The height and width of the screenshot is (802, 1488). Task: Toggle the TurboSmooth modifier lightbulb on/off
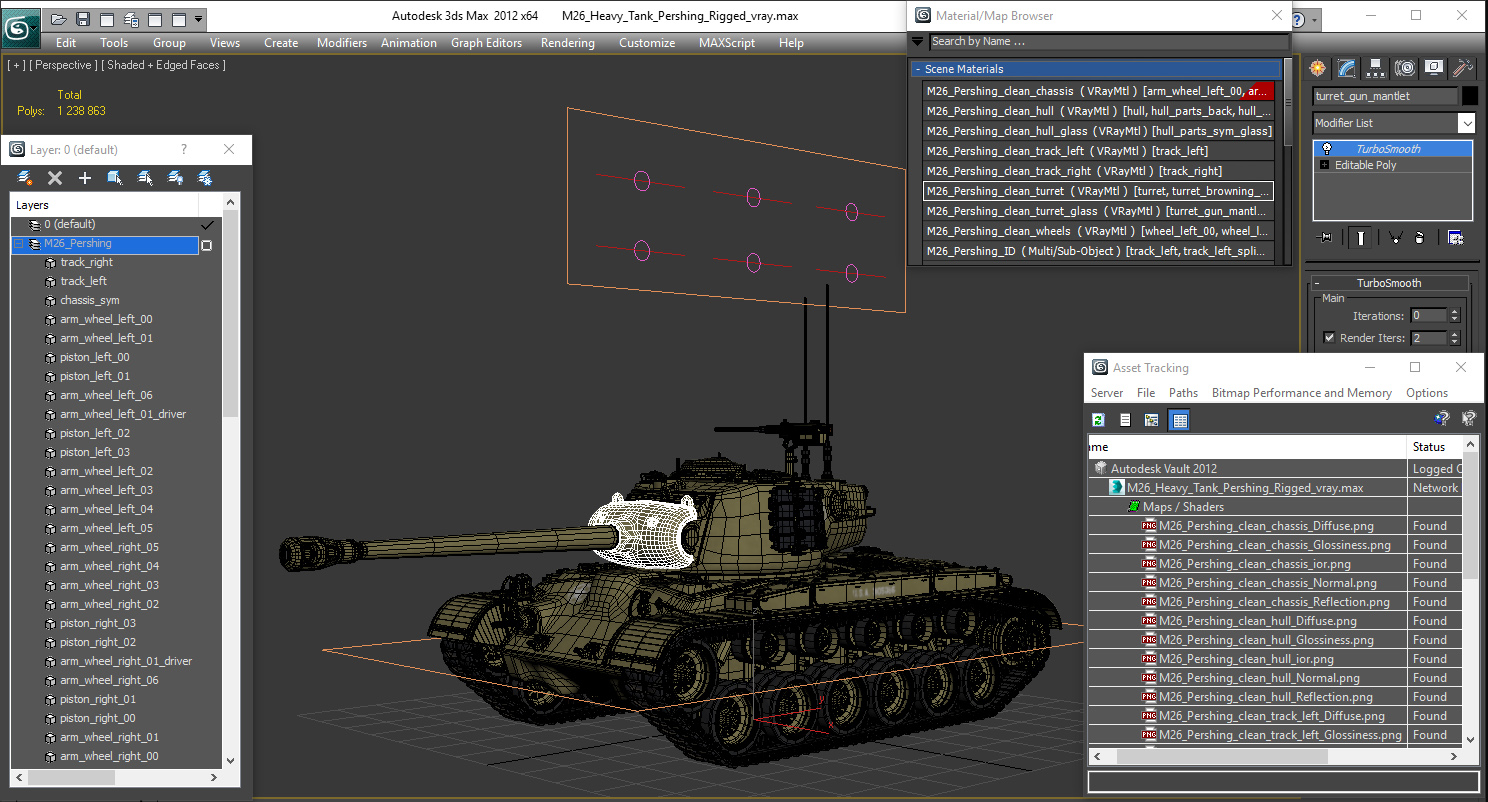tap(1327, 149)
